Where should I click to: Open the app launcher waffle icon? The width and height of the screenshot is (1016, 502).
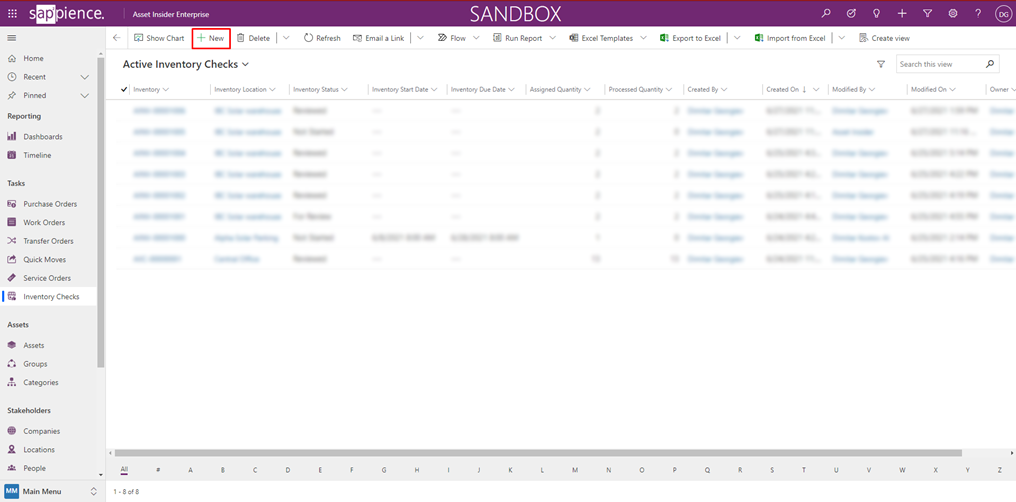click(12, 13)
